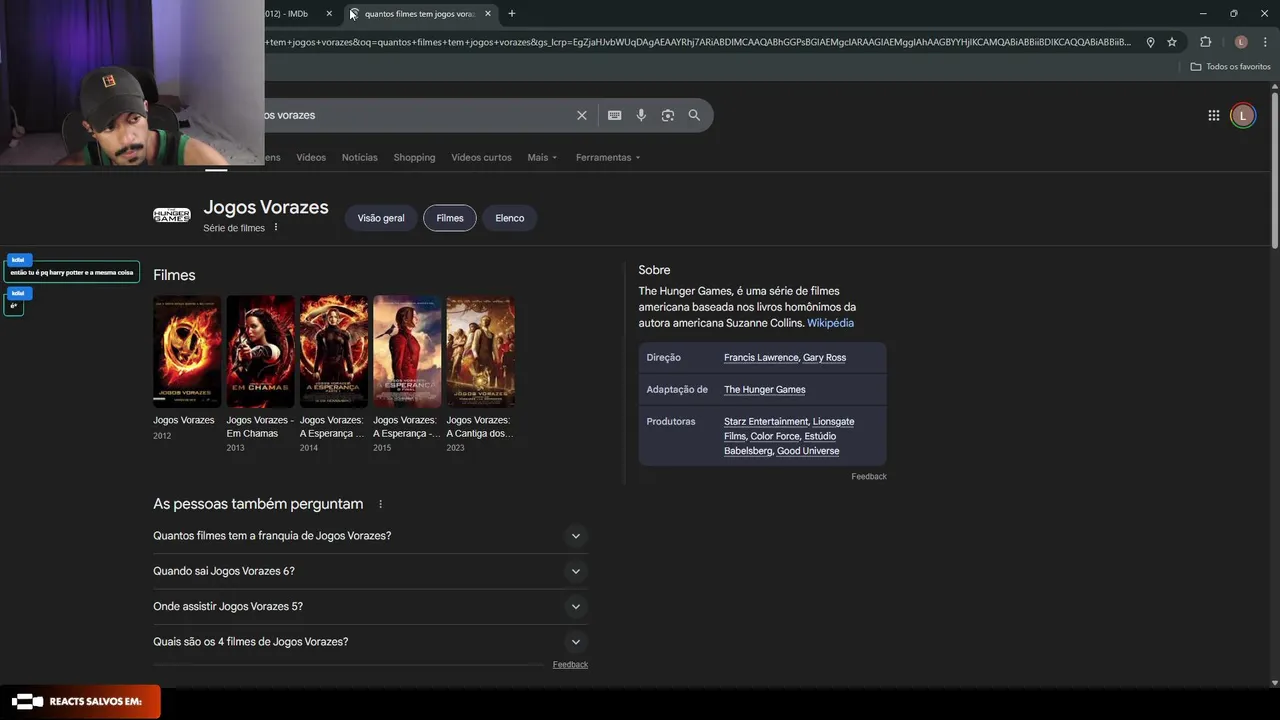
Task: Open the 'Em Chamas' 2013 poster
Action: (x=260, y=351)
